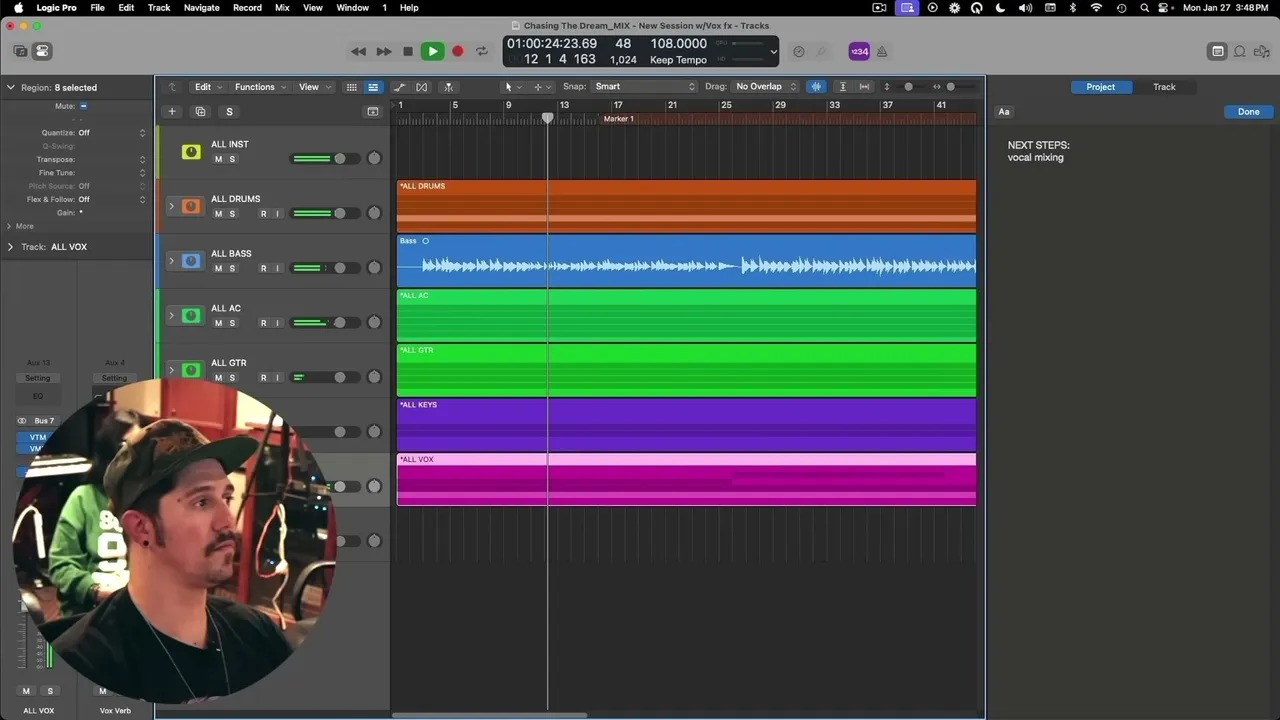Open the Snap mode Smart dropdown
This screenshot has width=1280, height=720.
(643, 87)
